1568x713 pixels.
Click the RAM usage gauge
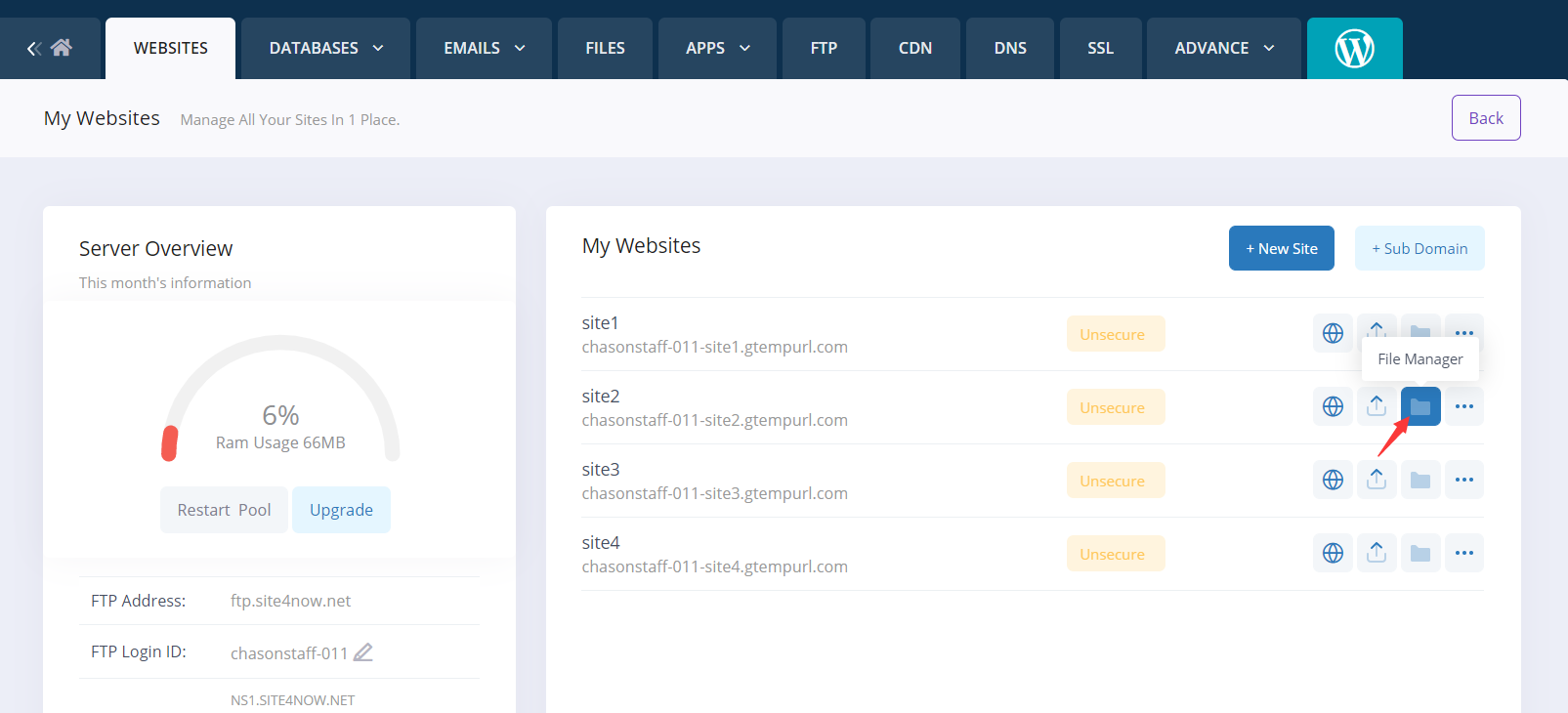[280, 400]
